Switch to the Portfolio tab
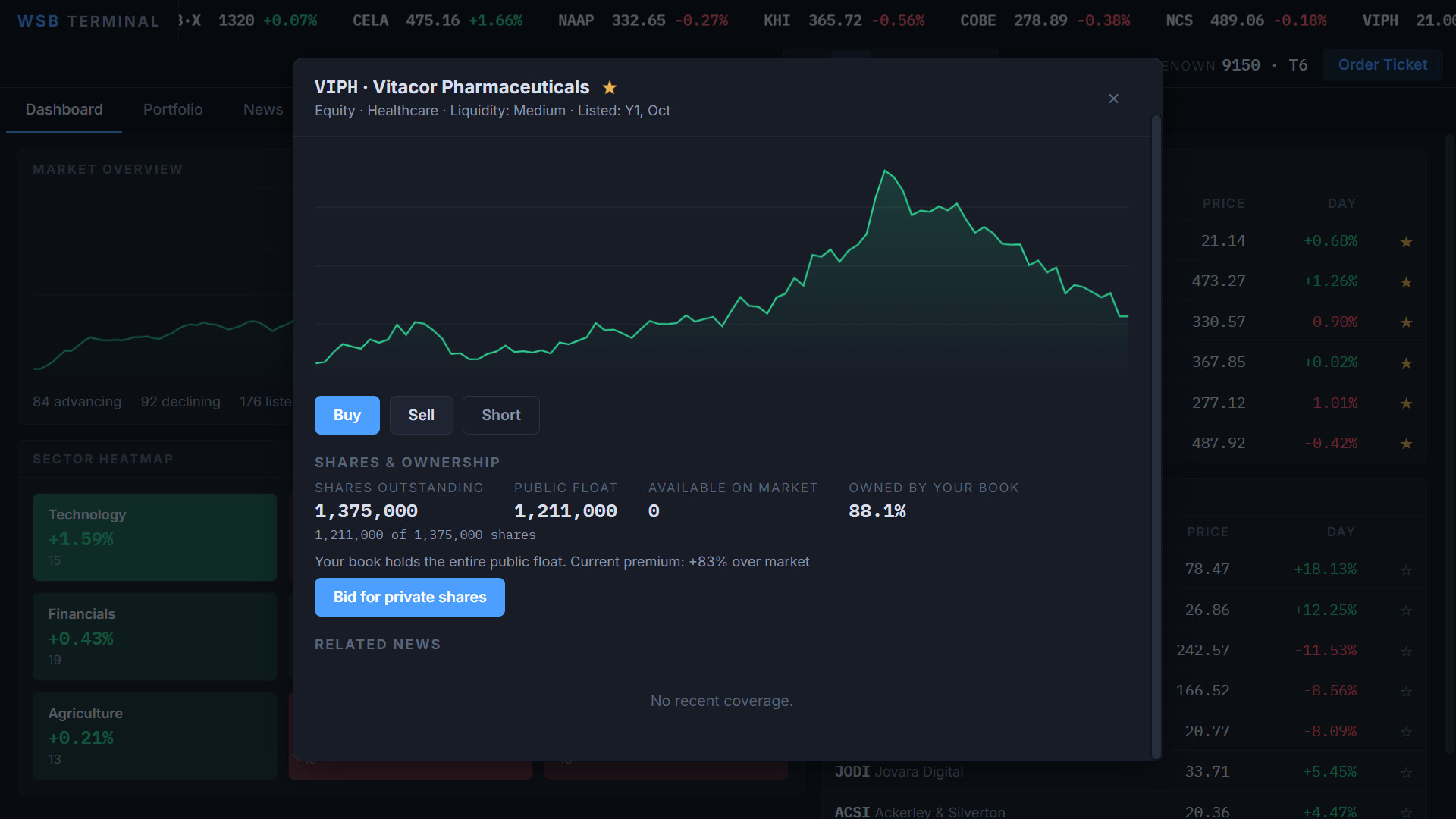This screenshot has width=1456, height=819. (x=173, y=109)
